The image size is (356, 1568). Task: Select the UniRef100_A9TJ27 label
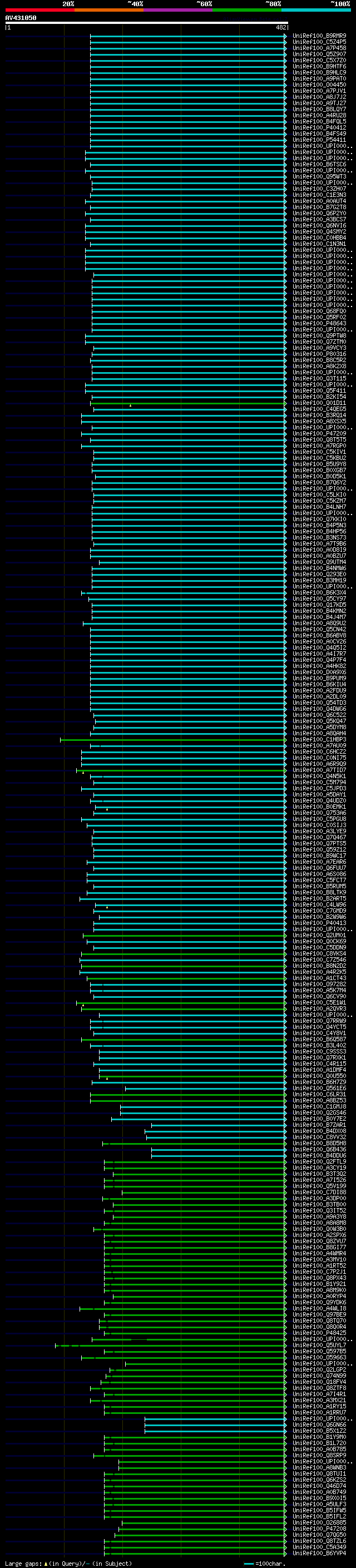[x=319, y=103]
